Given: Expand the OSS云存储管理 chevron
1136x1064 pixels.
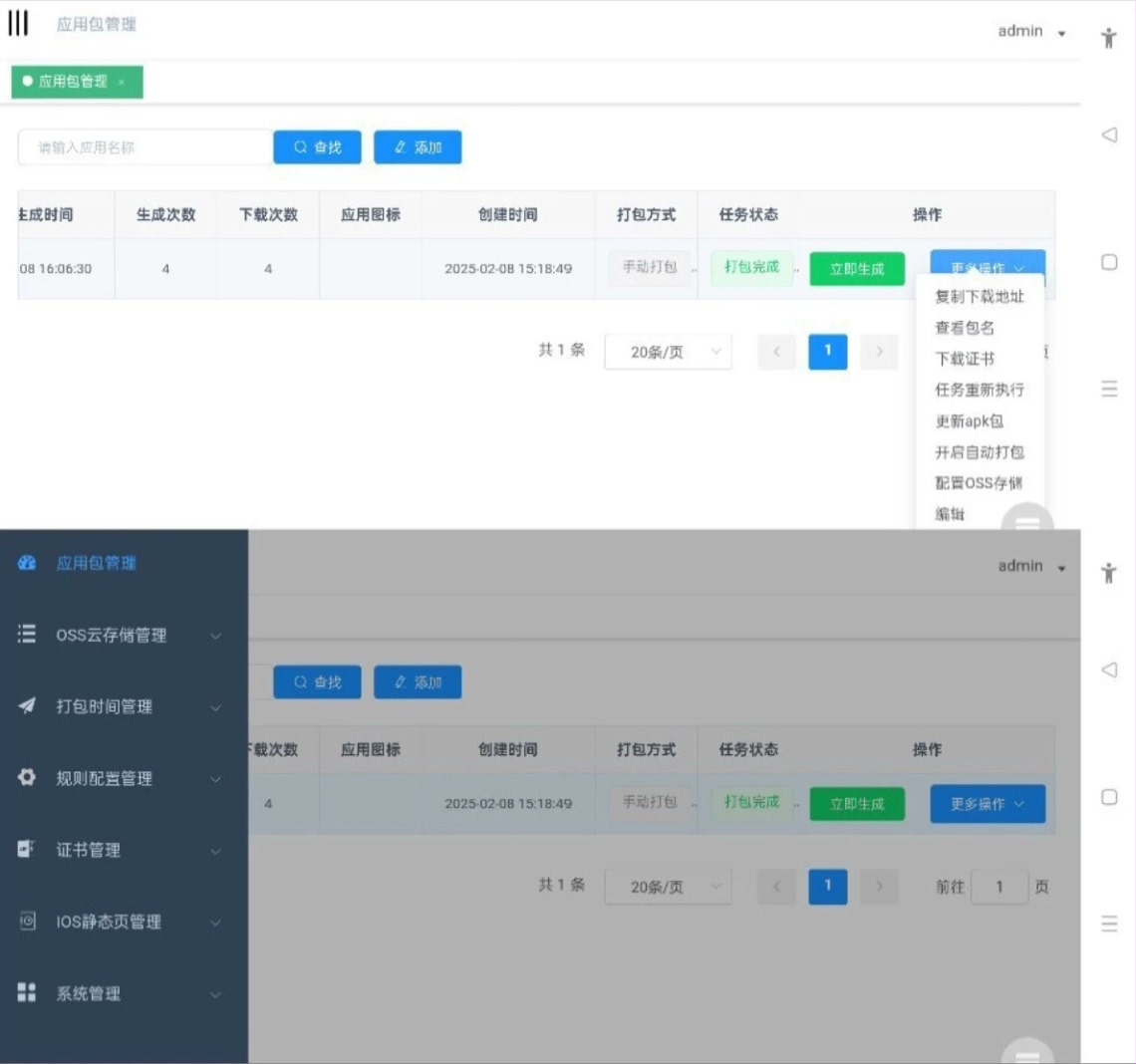Looking at the screenshot, I should (x=215, y=636).
